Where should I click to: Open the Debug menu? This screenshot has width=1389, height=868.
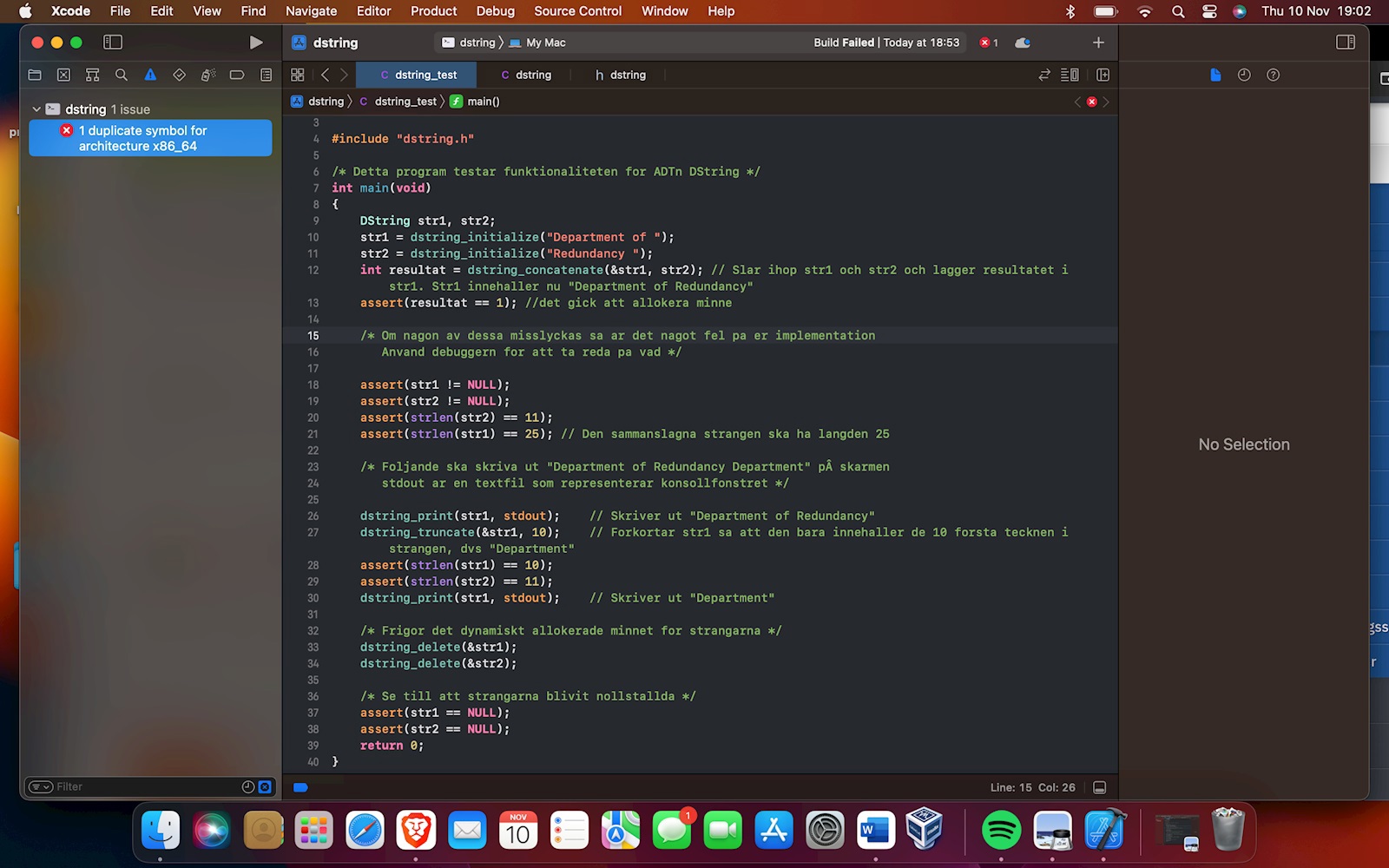pos(495,11)
